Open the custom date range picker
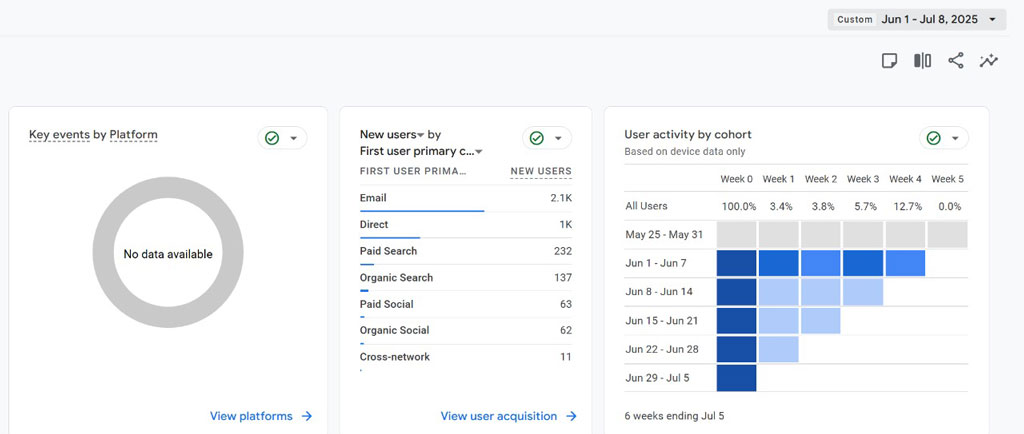 click(916, 19)
